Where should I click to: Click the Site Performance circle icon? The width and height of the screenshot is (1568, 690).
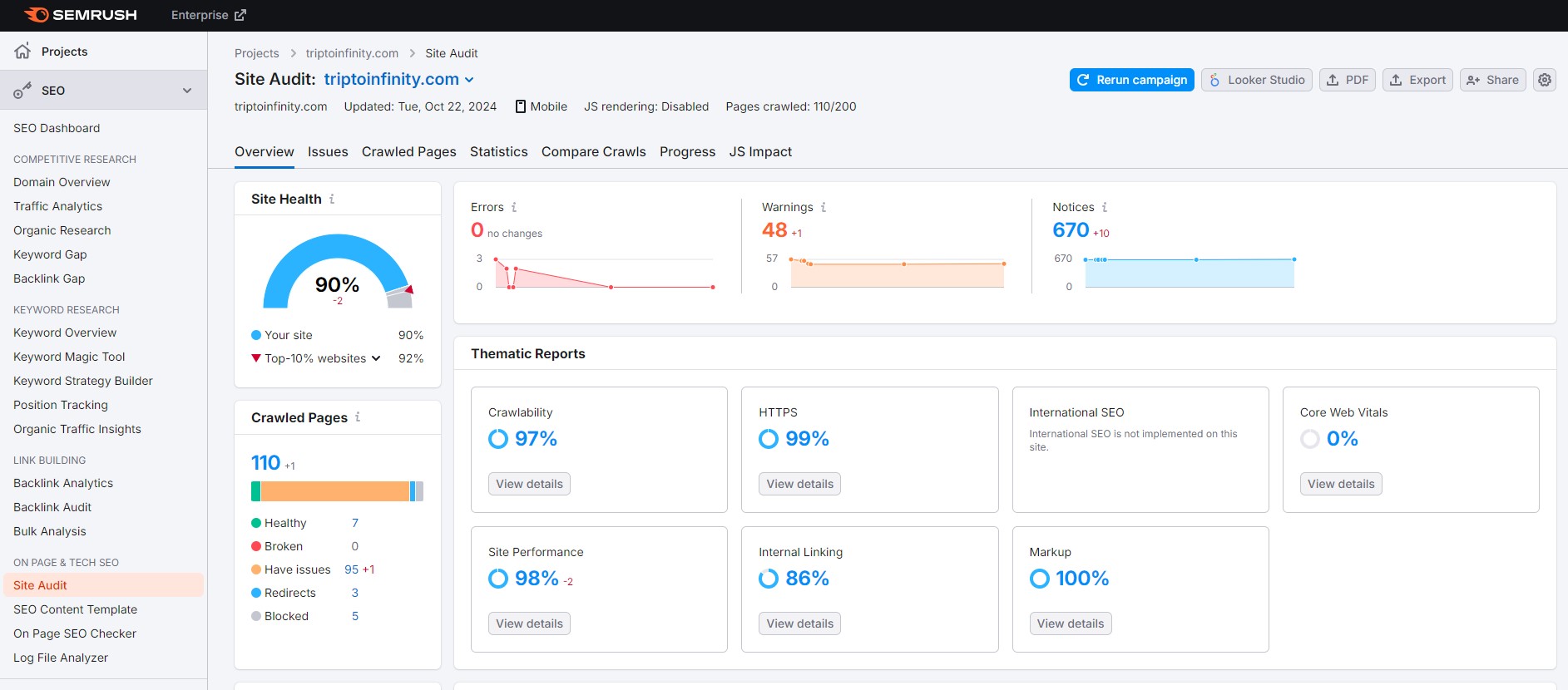[x=498, y=579]
